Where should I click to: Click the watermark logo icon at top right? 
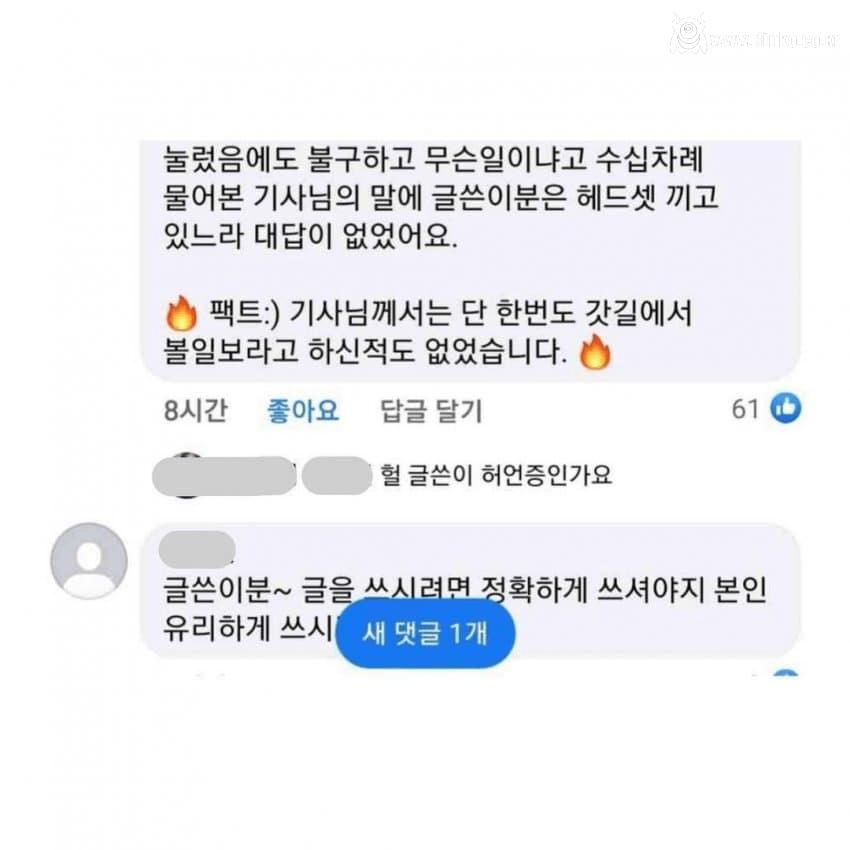tap(687, 34)
